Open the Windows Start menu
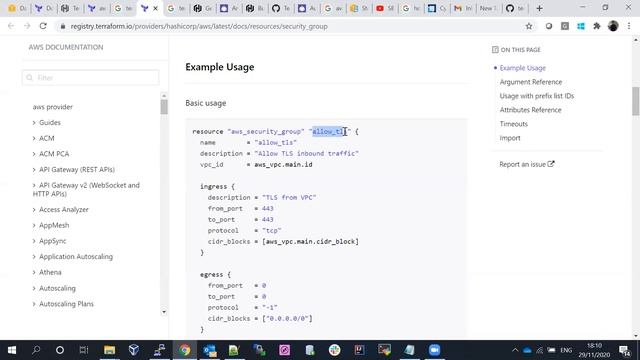640x360 pixels. pos(12,350)
